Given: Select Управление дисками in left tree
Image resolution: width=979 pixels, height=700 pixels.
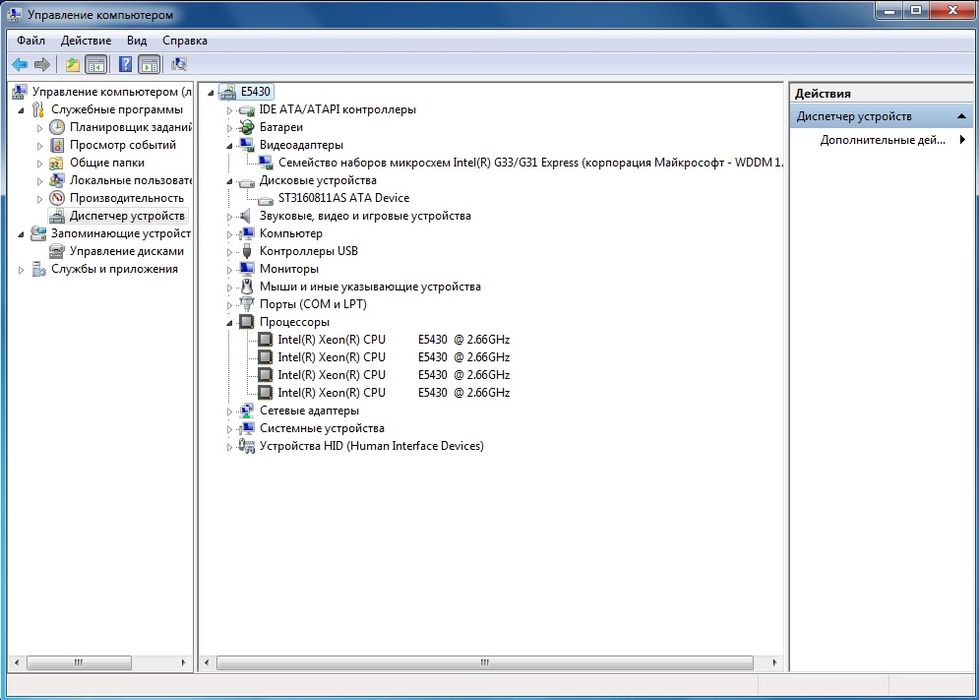Looking at the screenshot, I should pyautogui.click(x=127, y=251).
